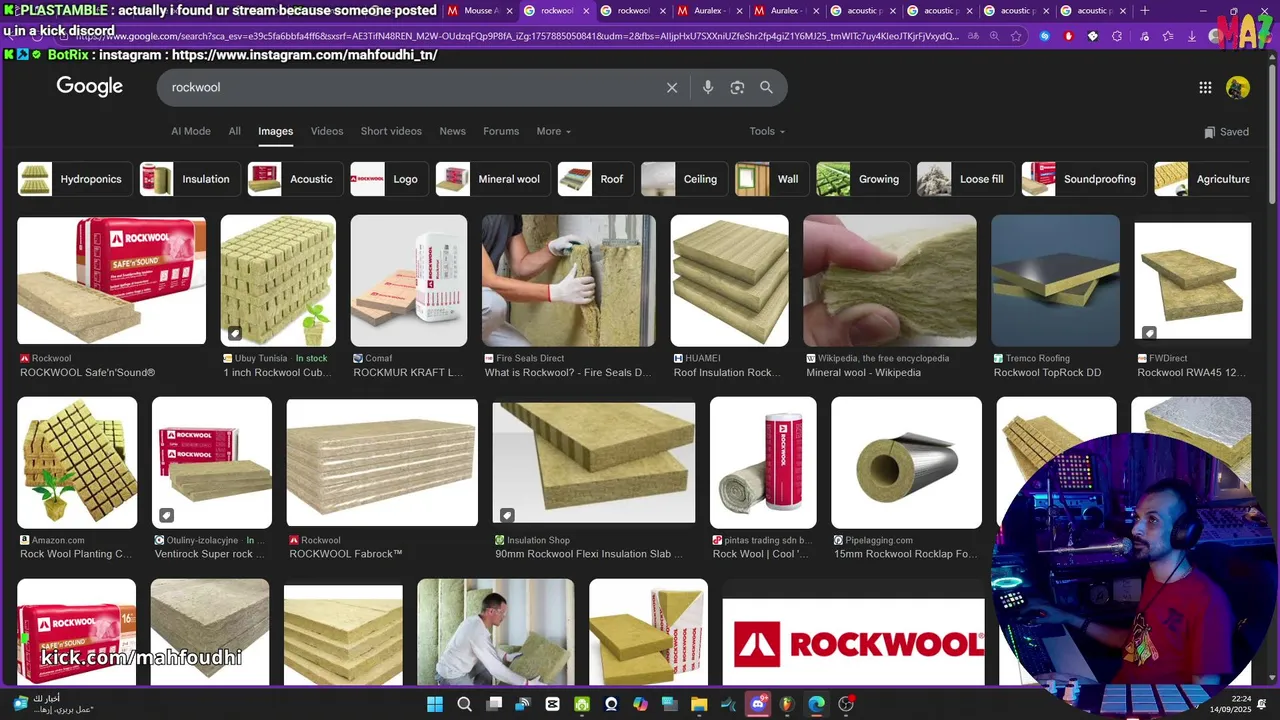Bookmark this page with the star icon
1280x720 pixels.
(1016, 36)
